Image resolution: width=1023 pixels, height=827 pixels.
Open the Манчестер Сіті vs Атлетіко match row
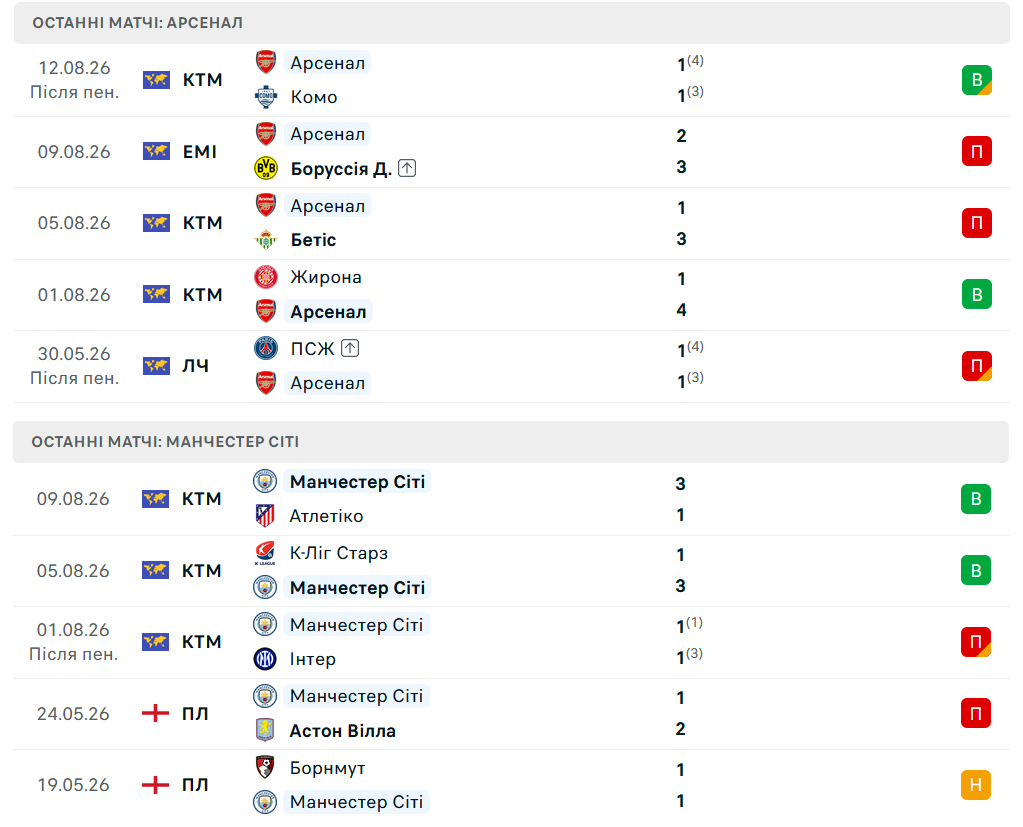[x=511, y=500]
